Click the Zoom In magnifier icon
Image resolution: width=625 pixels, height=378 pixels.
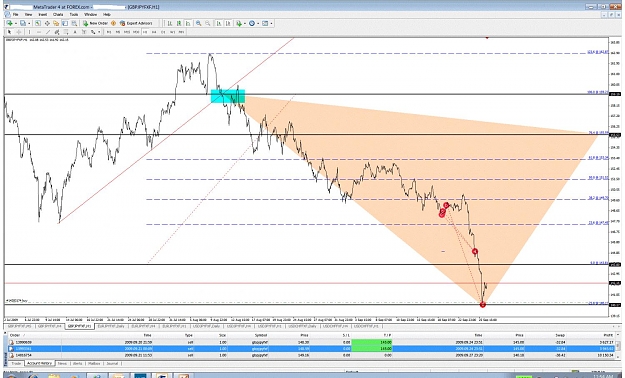pyautogui.click(x=198, y=24)
